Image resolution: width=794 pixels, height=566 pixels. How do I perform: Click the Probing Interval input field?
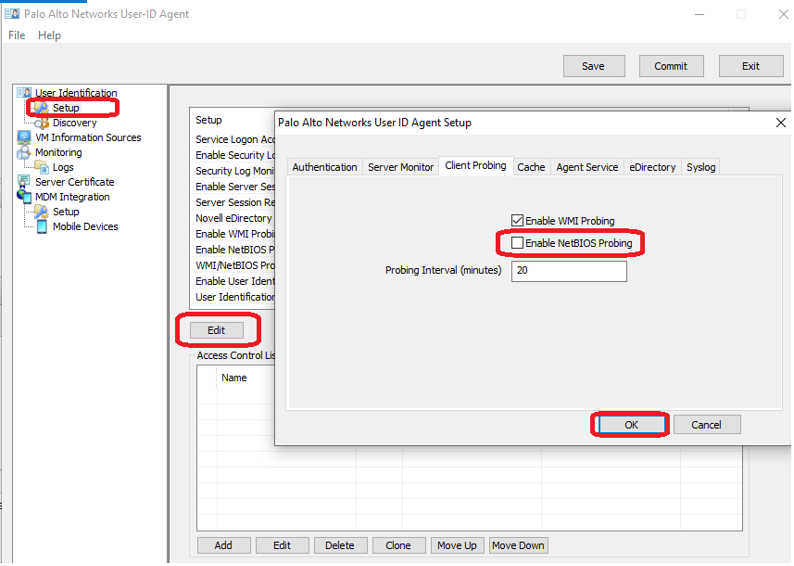click(x=569, y=271)
